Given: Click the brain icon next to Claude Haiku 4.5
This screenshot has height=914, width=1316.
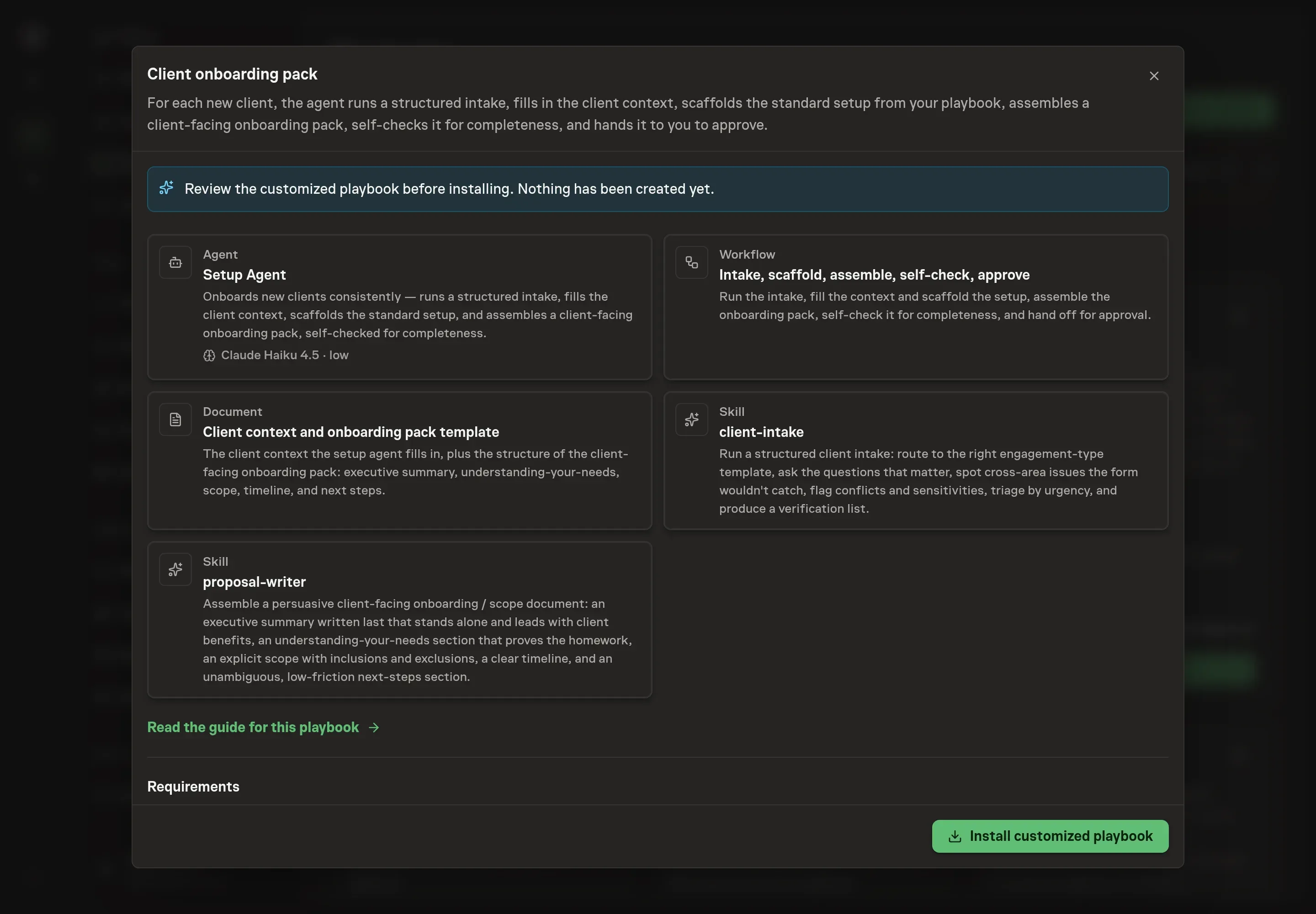Looking at the screenshot, I should pyautogui.click(x=209, y=356).
